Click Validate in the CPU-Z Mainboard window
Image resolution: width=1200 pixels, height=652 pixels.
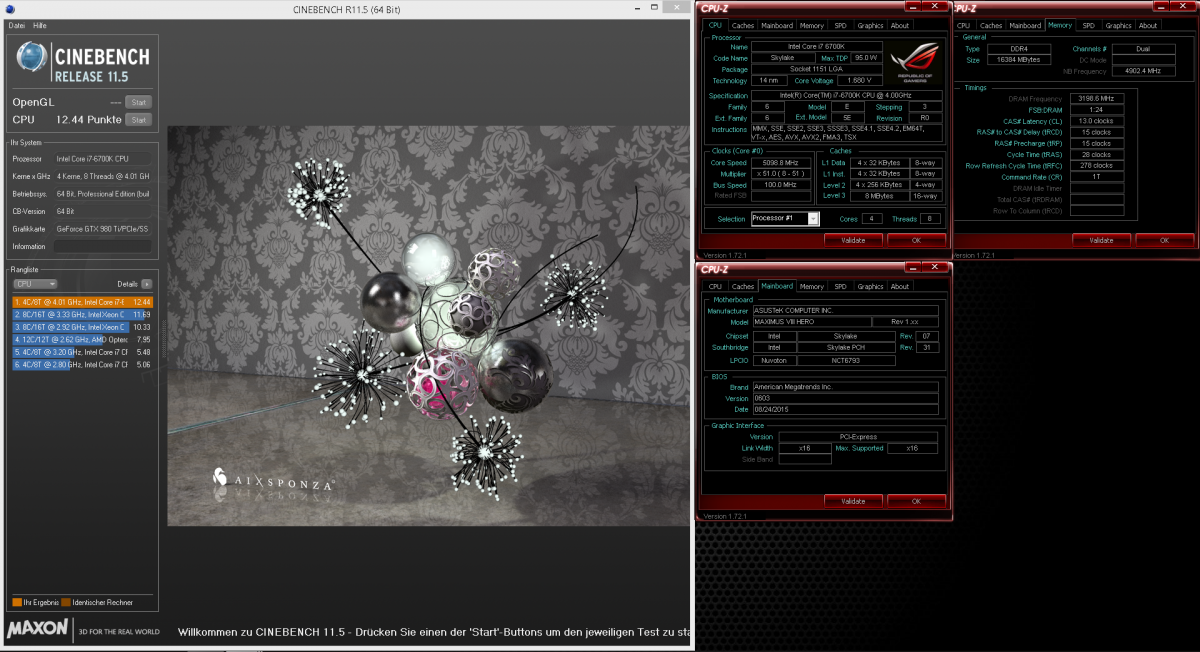coord(853,501)
